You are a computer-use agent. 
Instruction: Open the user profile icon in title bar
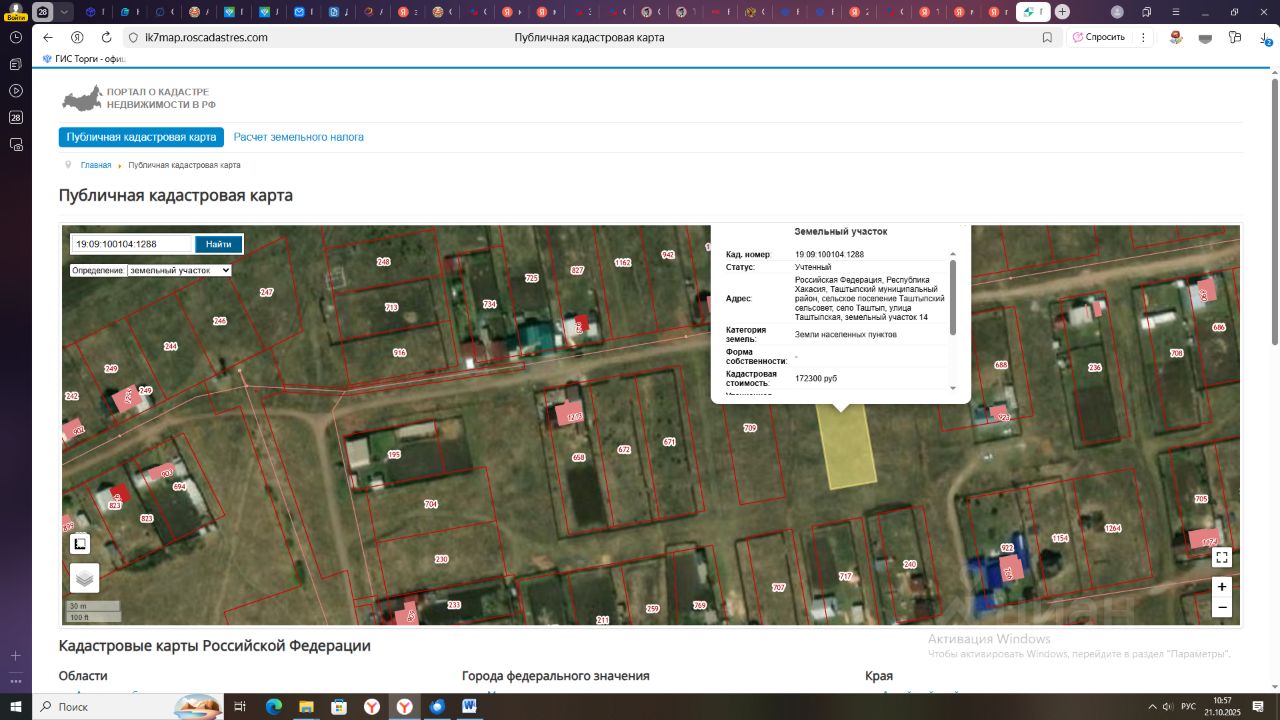pyautogui.click(x=1117, y=12)
